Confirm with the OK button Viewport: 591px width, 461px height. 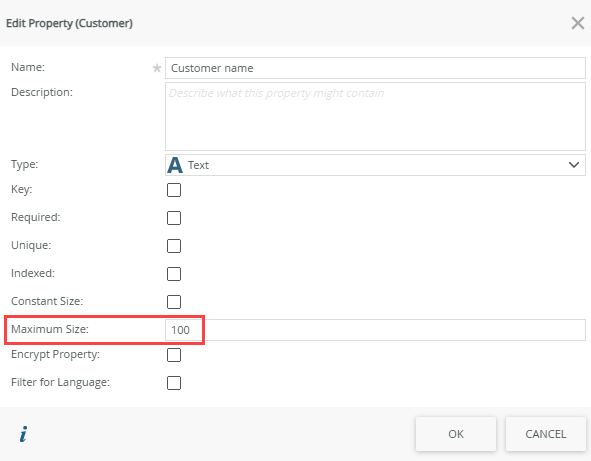[456, 434]
